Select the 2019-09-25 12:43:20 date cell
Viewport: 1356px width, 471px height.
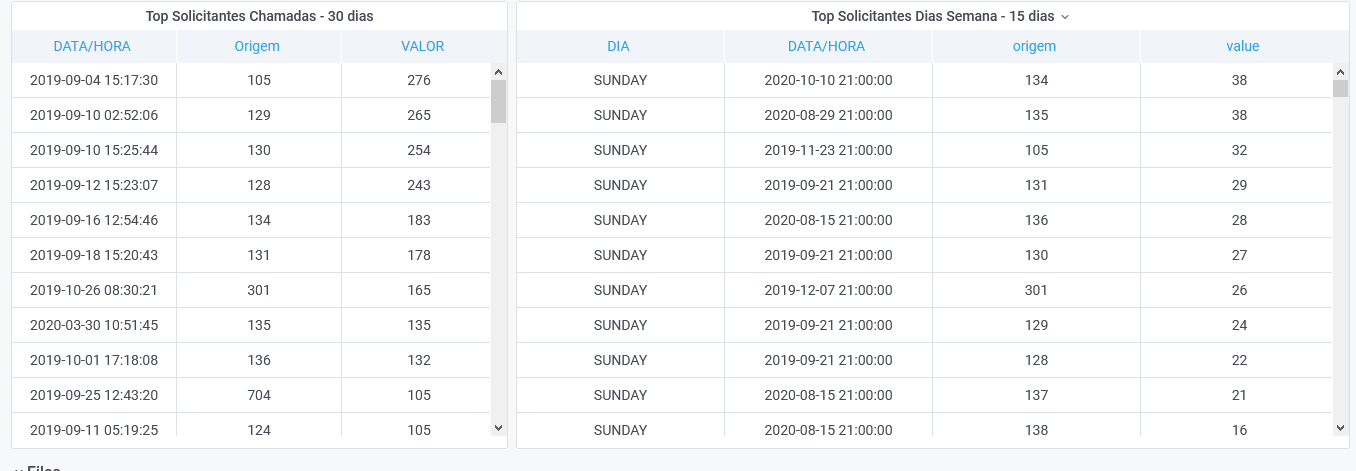tap(94, 395)
